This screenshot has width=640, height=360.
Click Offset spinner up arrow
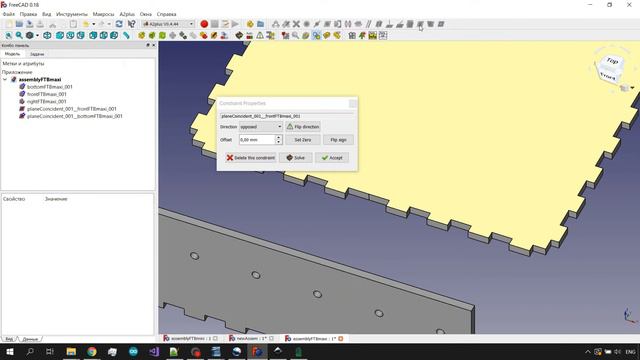278,138
